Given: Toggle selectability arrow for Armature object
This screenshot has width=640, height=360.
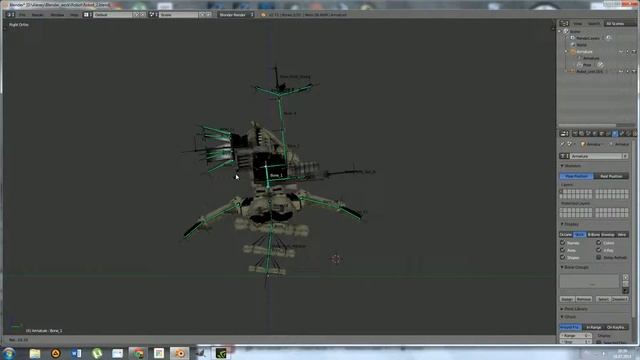Looking at the screenshot, I should coord(627,52).
